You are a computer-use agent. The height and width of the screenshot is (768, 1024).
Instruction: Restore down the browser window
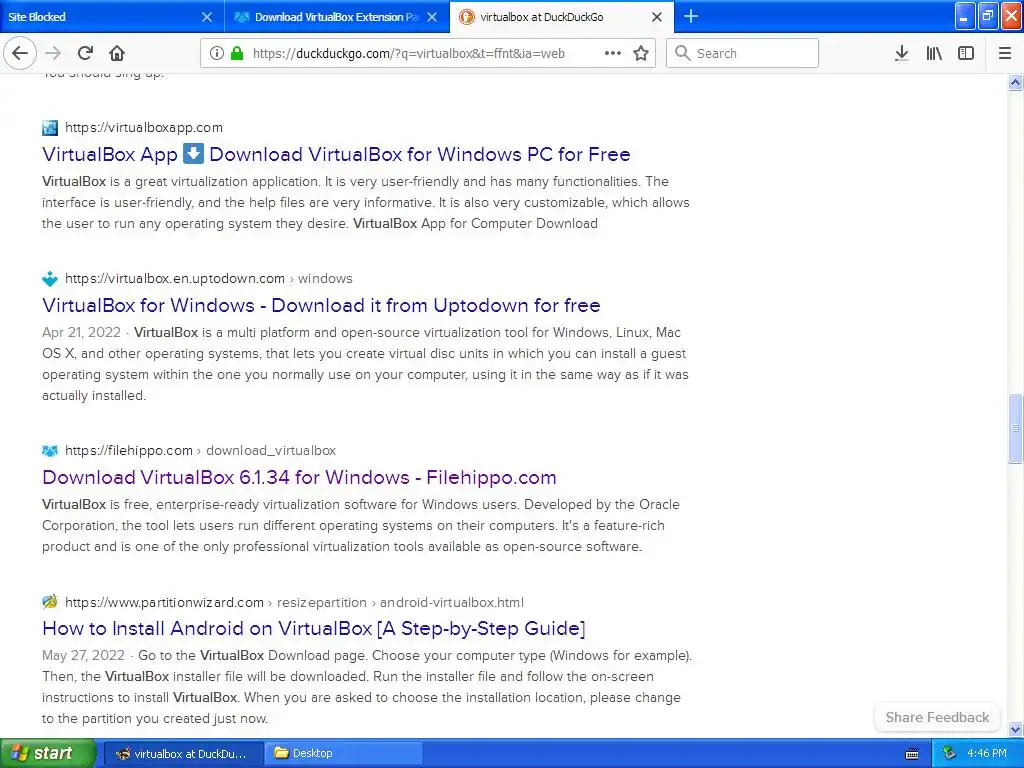(x=988, y=16)
